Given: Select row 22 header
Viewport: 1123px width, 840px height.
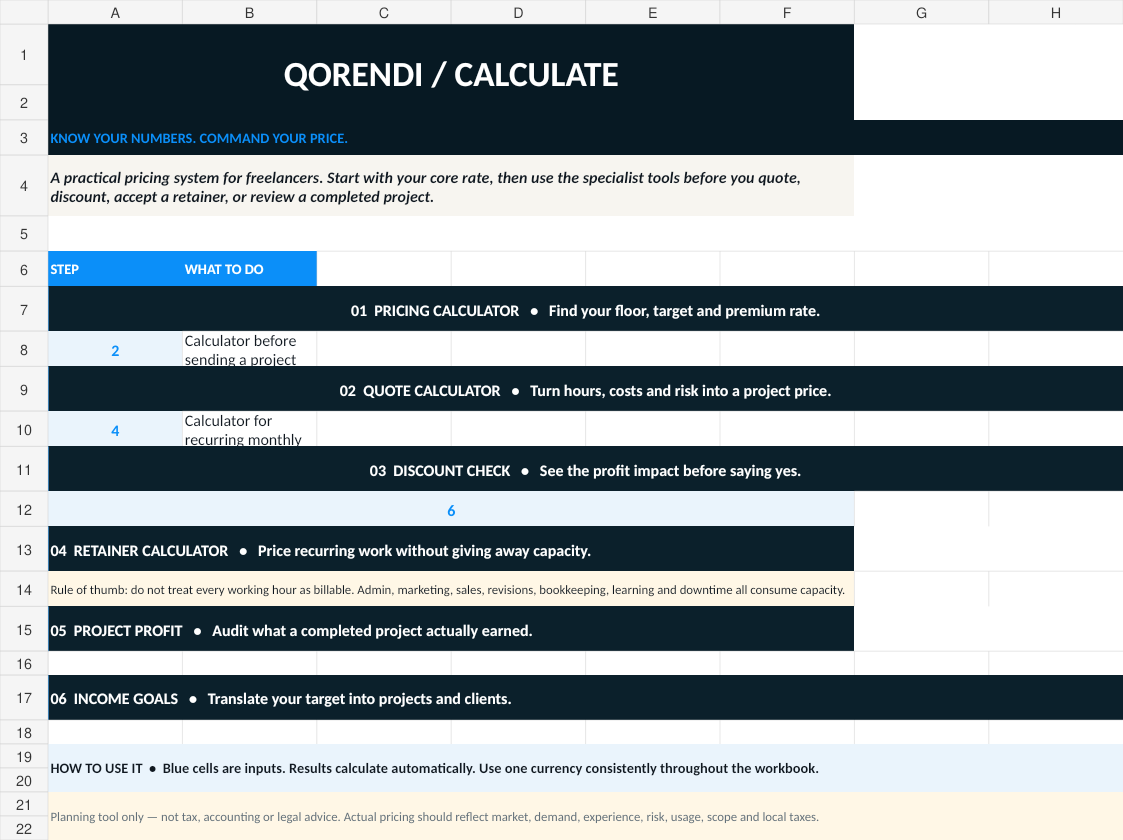Looking at the screenshot, I should coord(24,829).
